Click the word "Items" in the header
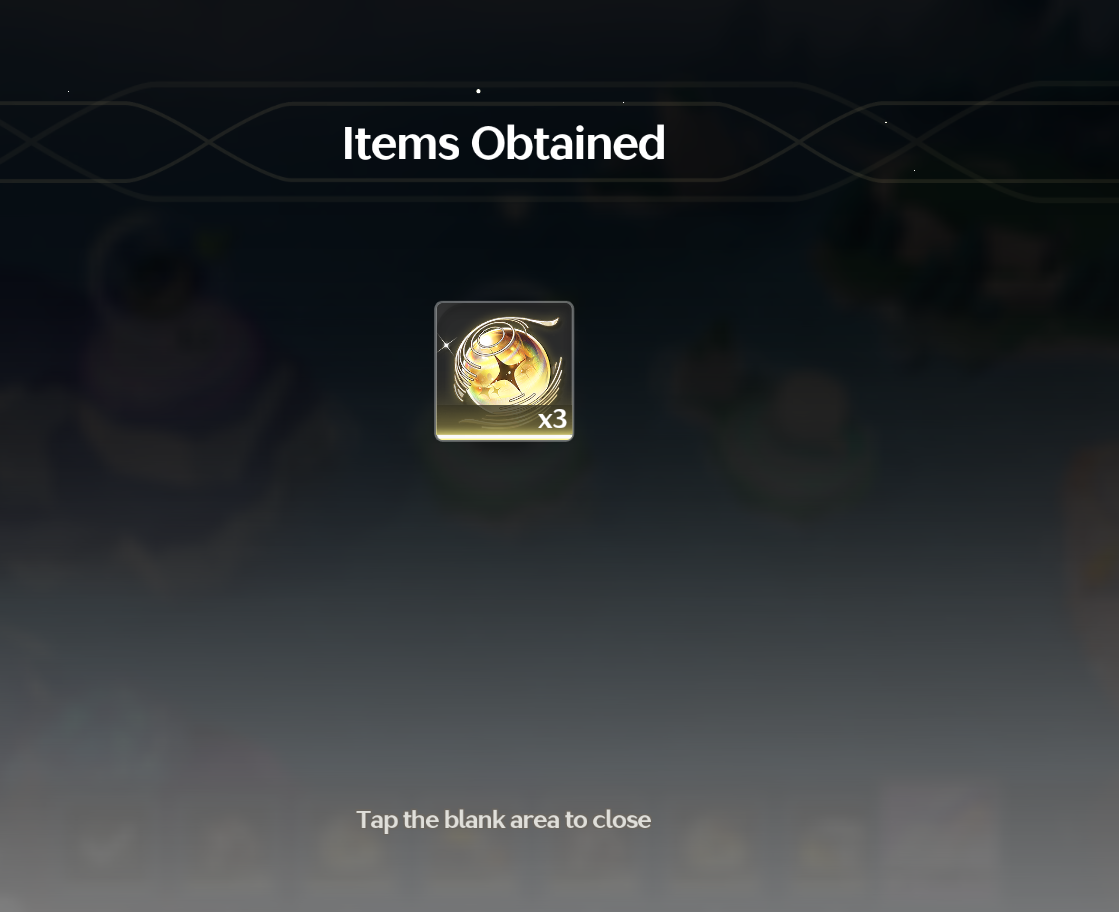 coord(400,143)
